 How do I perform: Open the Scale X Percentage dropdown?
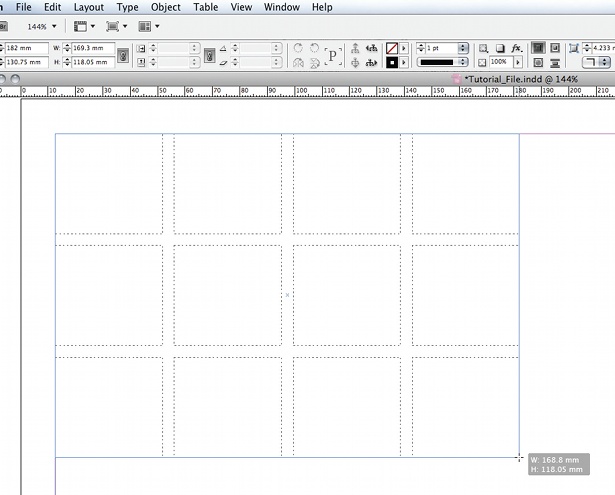[194, 48]
